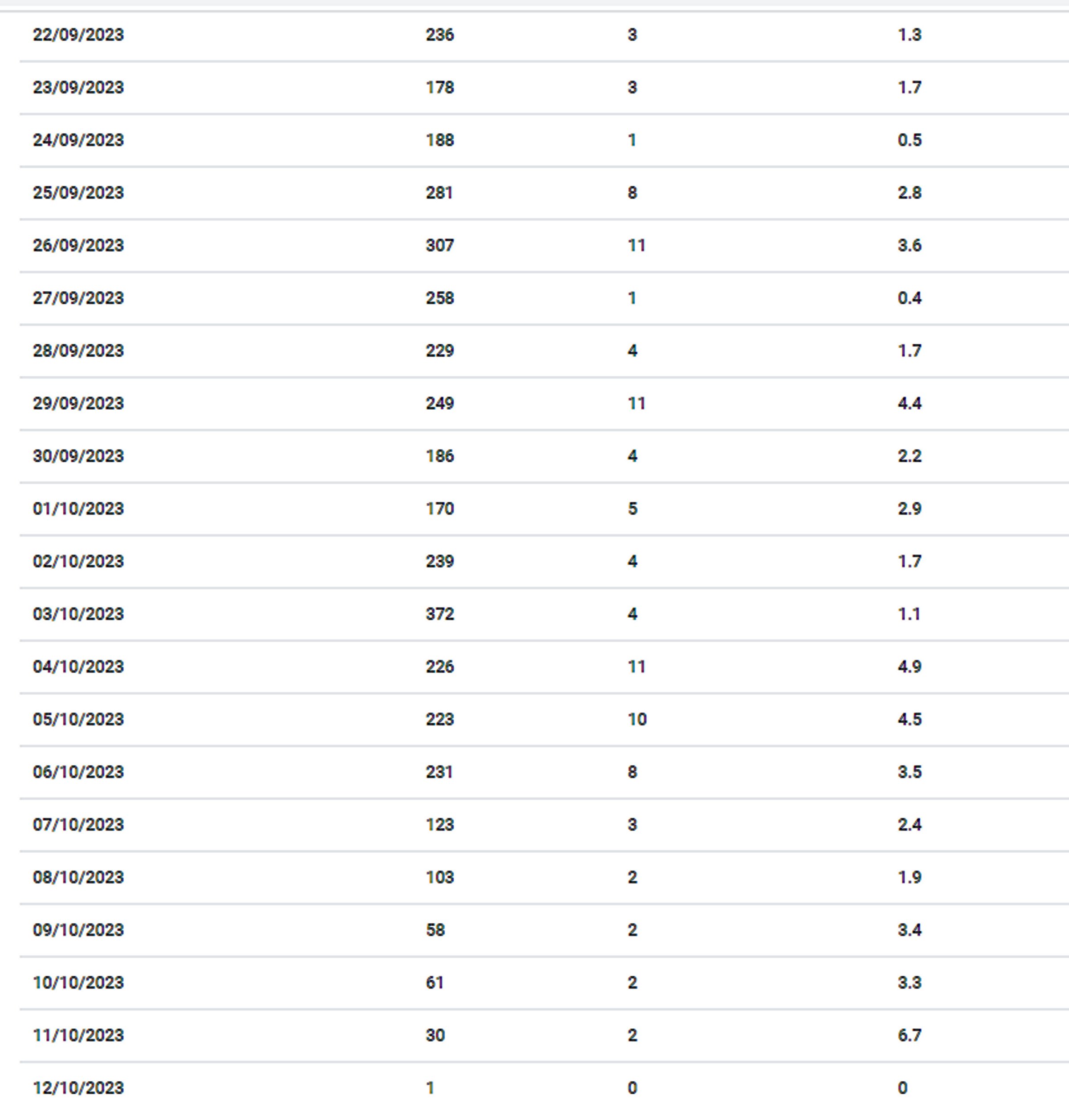1069x1120 pixels.
Task: Select the 1.9 value for 08/10/2023
Action: coord(909,877)
